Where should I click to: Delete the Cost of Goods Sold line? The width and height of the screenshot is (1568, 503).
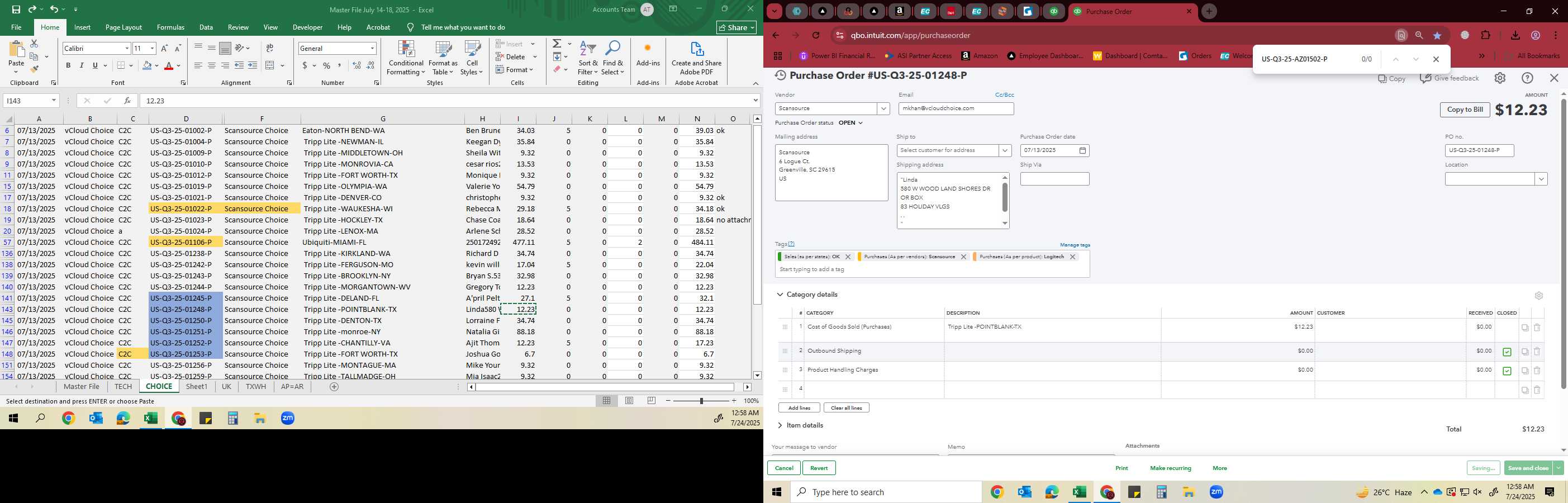coord(1536,328)
